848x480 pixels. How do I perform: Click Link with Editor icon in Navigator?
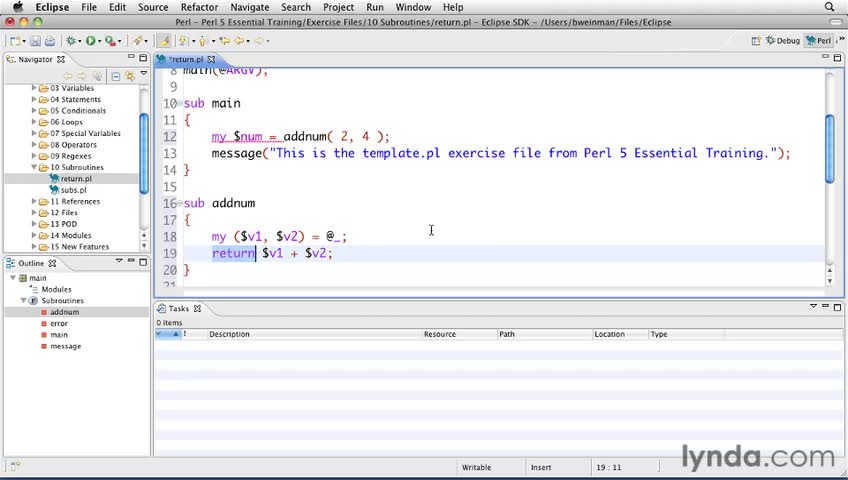pyautogui.click(x=129, y=76)
